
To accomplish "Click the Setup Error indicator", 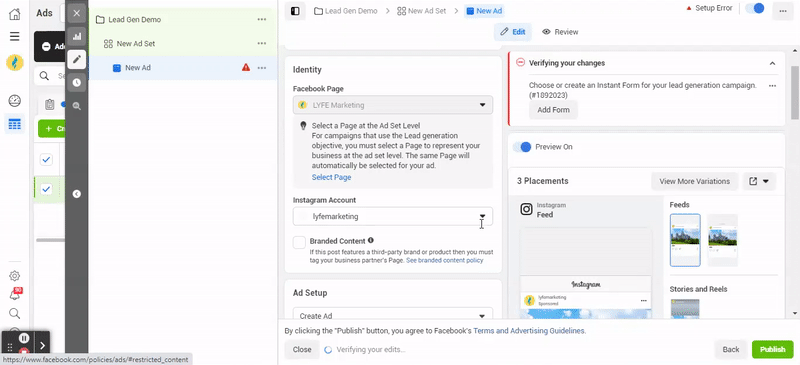I will (x=709, y=8).
